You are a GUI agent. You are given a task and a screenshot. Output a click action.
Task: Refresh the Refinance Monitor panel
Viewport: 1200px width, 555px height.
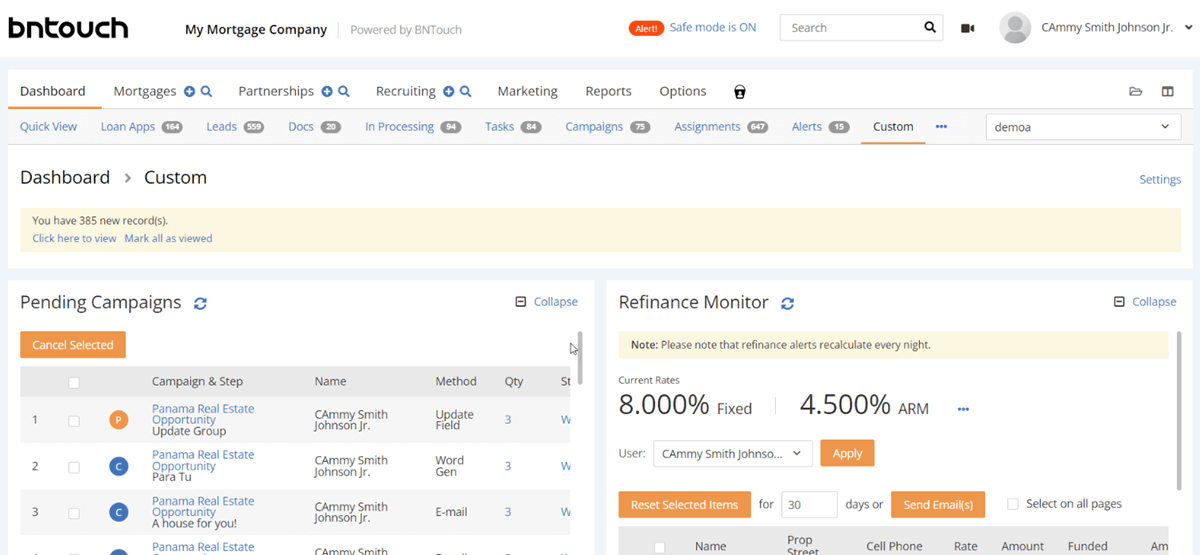pyautogui.click(x=787, y=303)
